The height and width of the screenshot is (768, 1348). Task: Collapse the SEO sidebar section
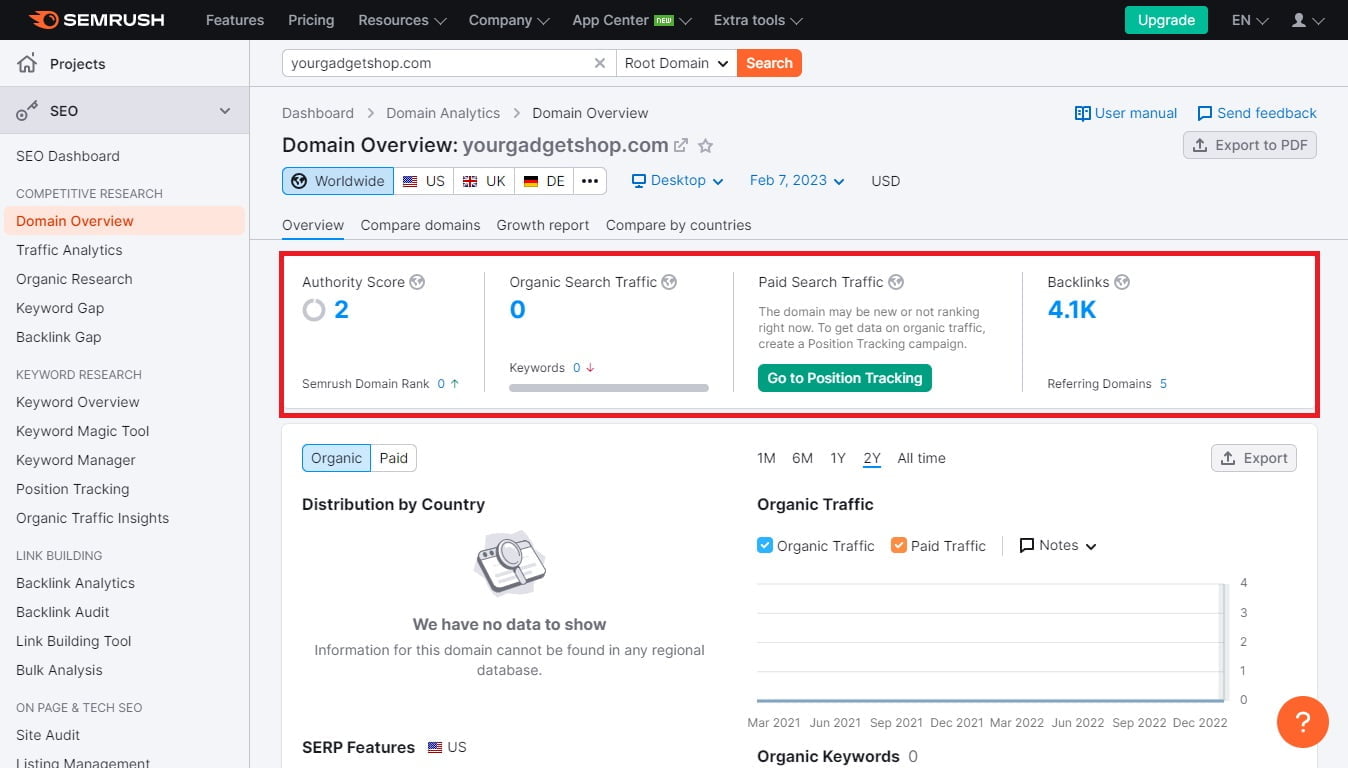(x=225, y=111)
